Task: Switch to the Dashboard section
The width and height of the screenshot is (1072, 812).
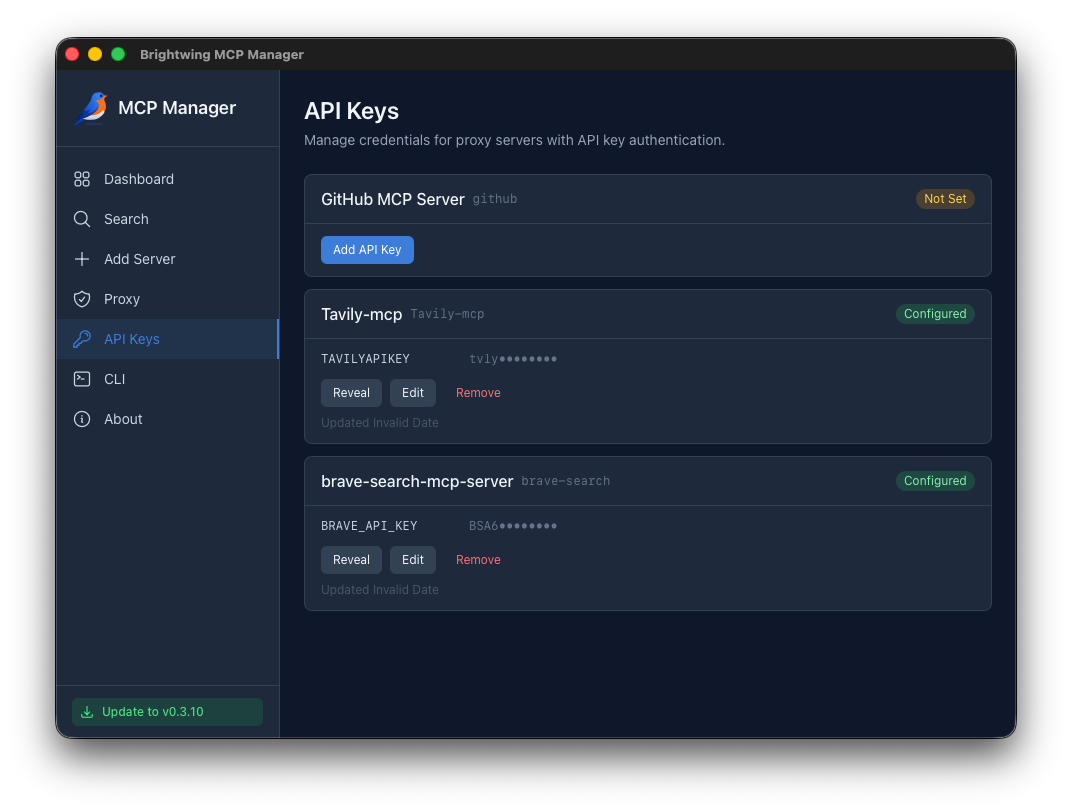Action: [x=139, y=179]
